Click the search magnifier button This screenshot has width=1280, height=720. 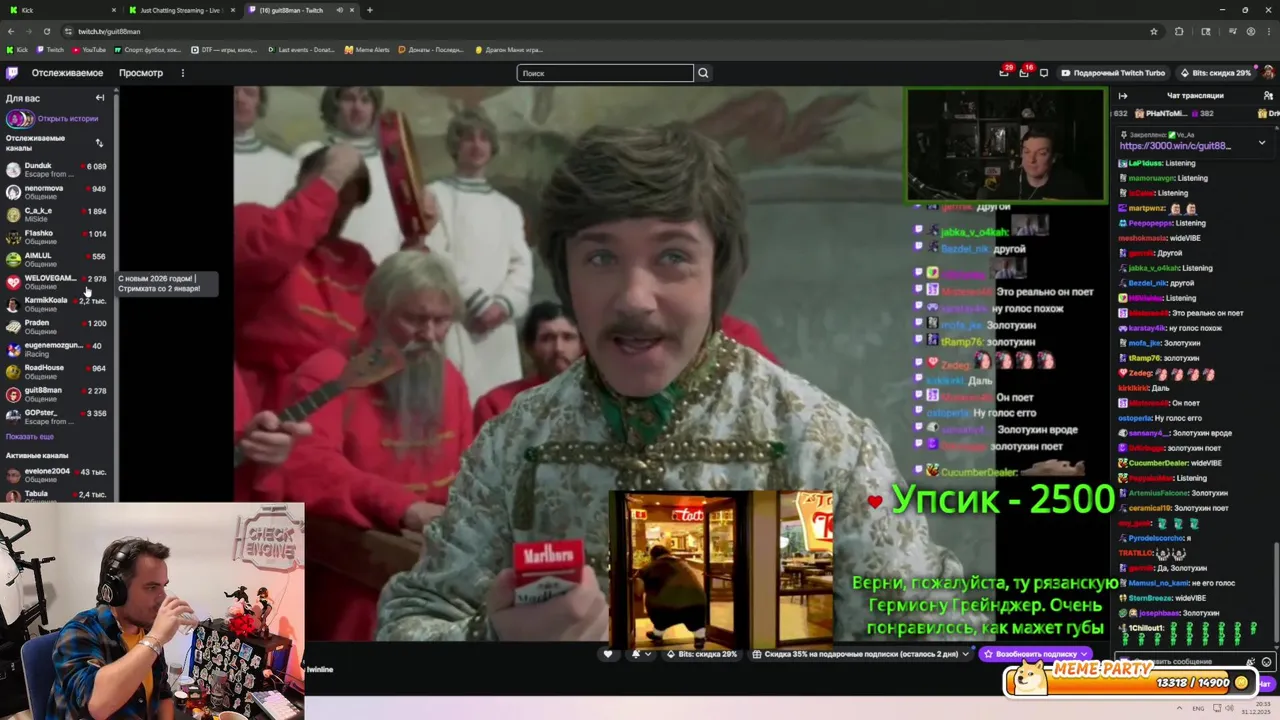click(703, 73)
